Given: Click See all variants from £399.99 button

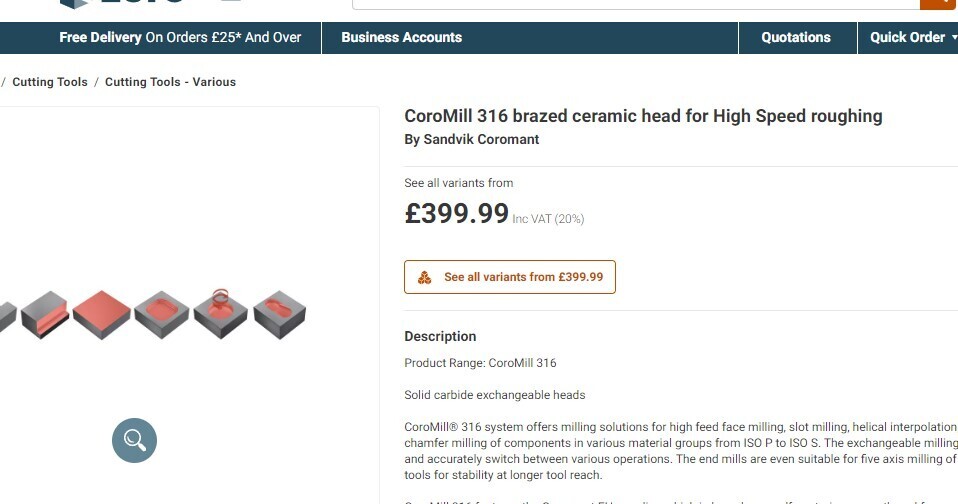Looking at the screenshot, I should pyautogui.click(x=510, y=277).
